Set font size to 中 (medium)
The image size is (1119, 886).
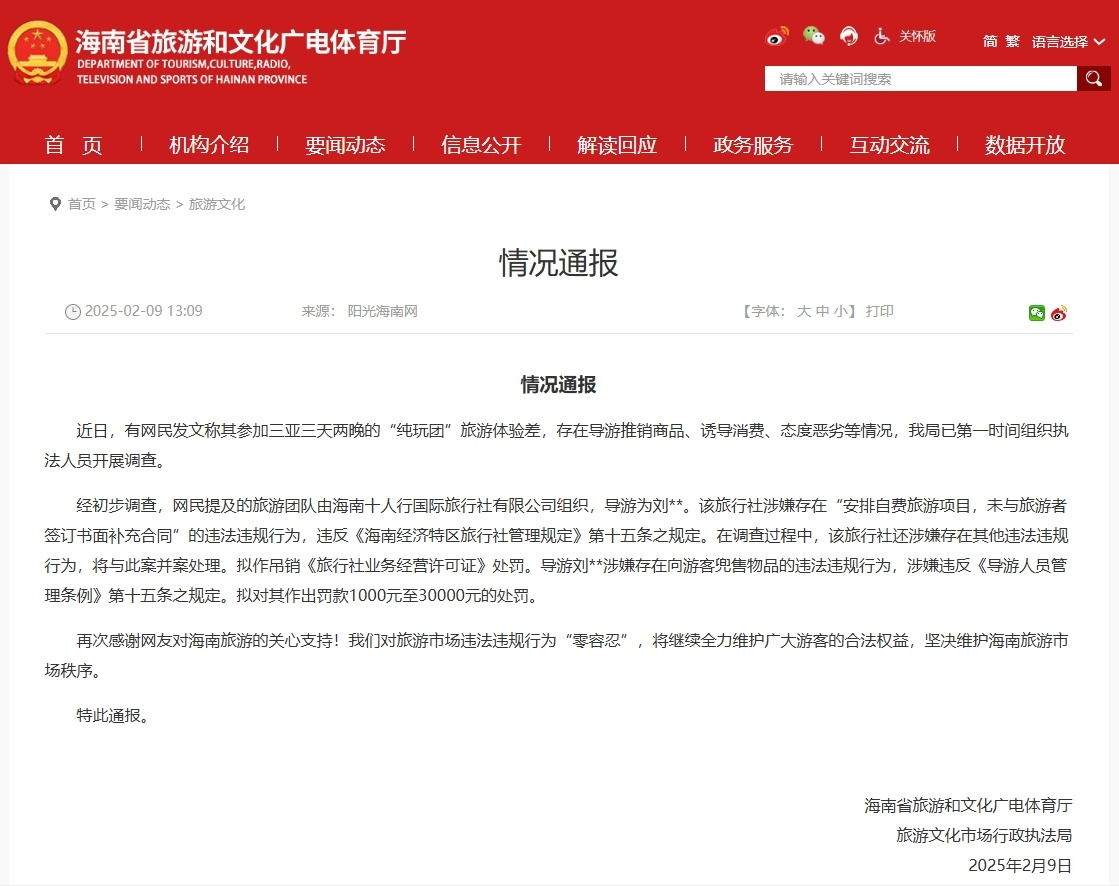coord(822,312)
